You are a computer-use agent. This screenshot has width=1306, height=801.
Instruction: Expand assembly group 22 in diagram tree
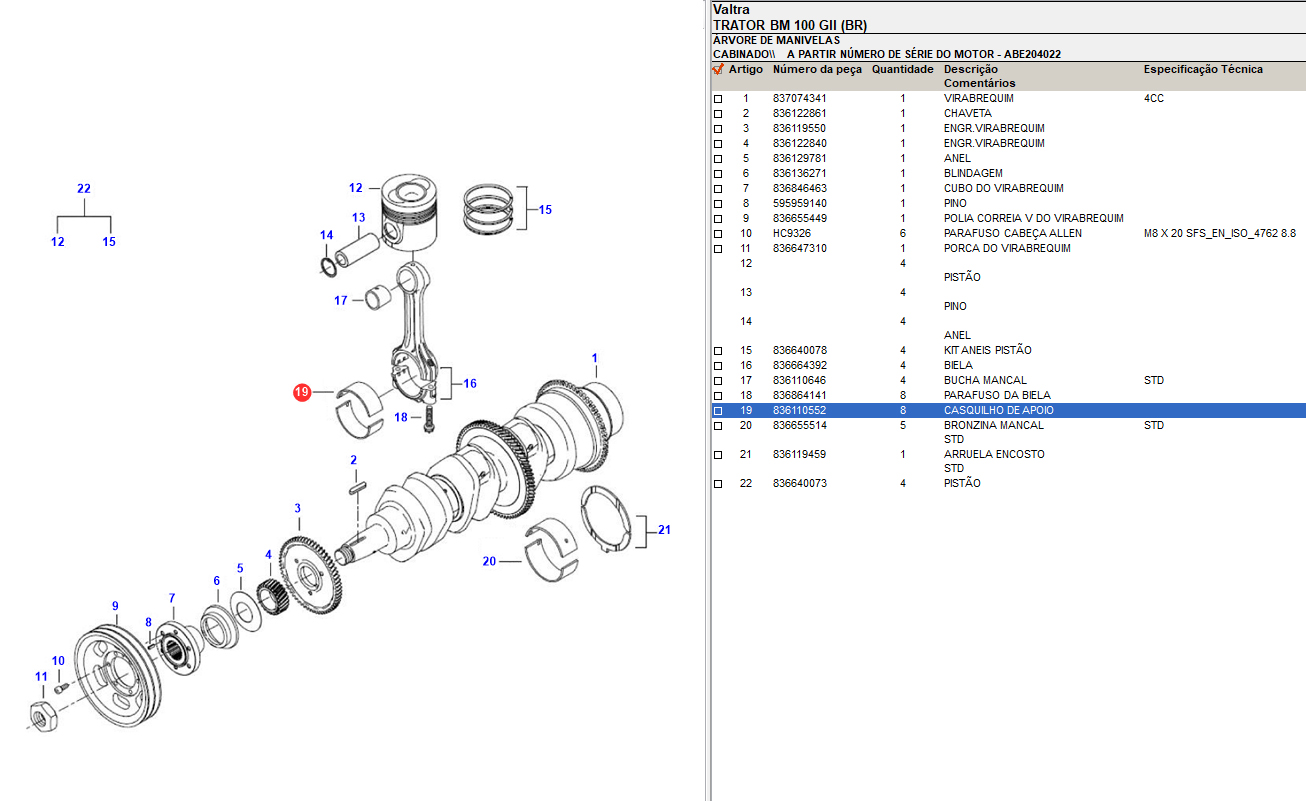[84, 189]
